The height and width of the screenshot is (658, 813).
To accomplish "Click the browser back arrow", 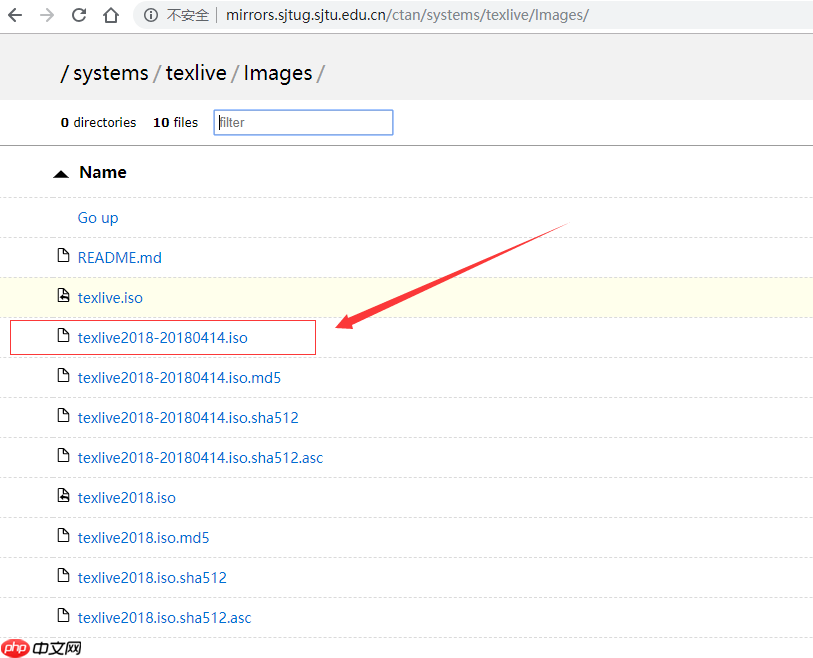I will point(15,15).
